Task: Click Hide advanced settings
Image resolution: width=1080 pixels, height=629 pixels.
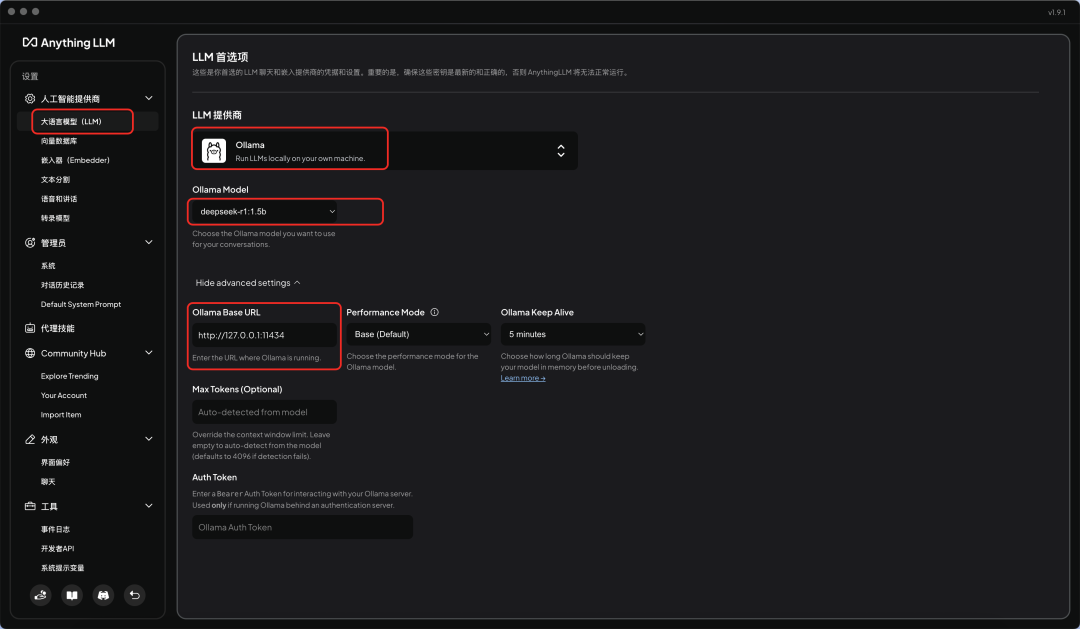Action: coord(247,282)
